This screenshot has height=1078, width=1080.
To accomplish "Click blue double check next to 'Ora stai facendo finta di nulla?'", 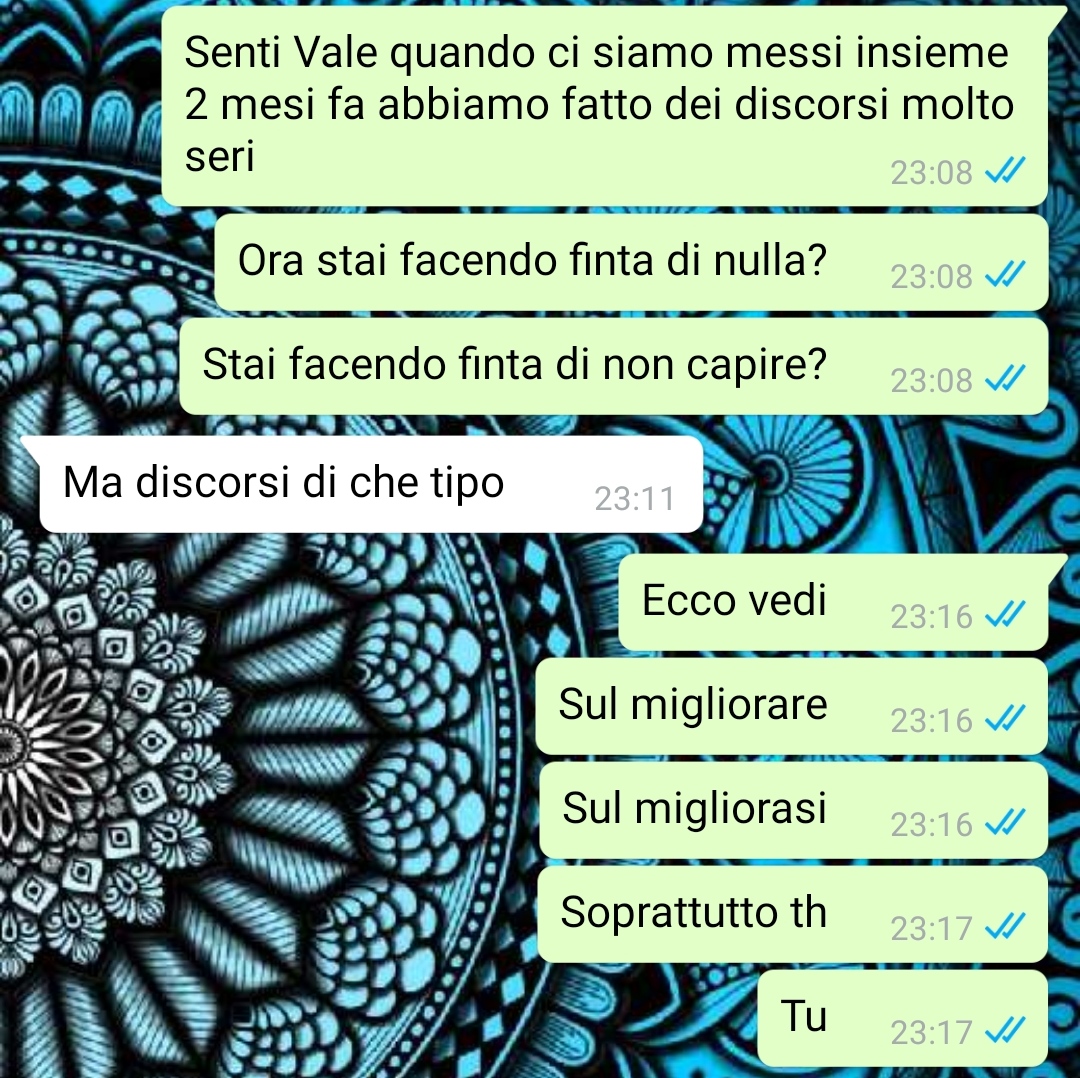I will 1005,274.
